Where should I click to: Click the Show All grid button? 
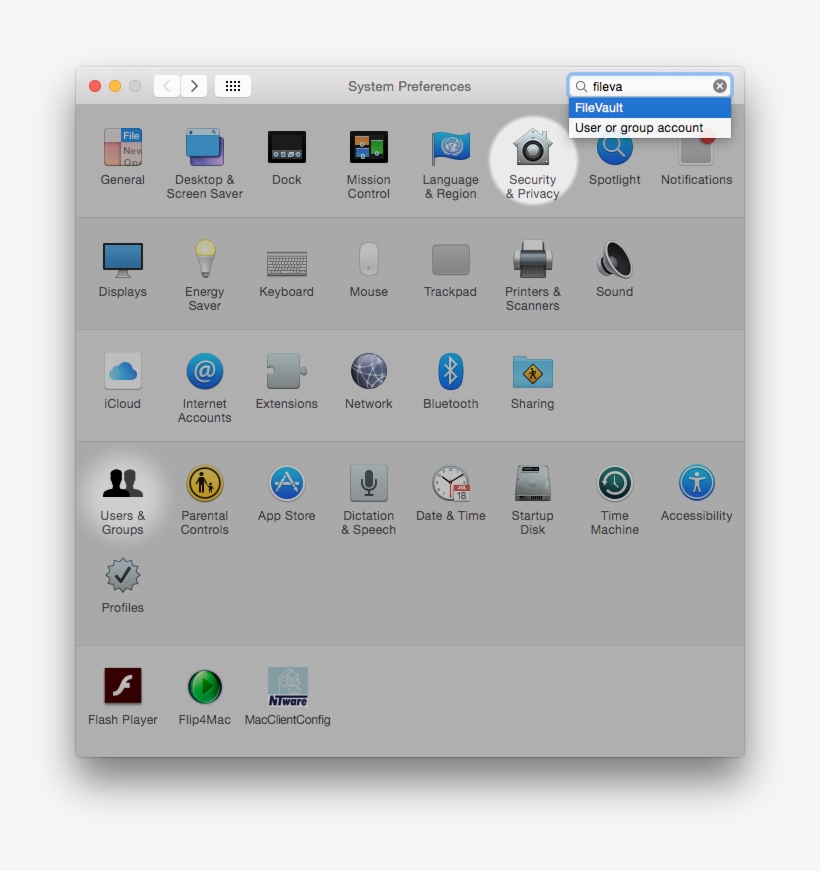pos(233,86)
